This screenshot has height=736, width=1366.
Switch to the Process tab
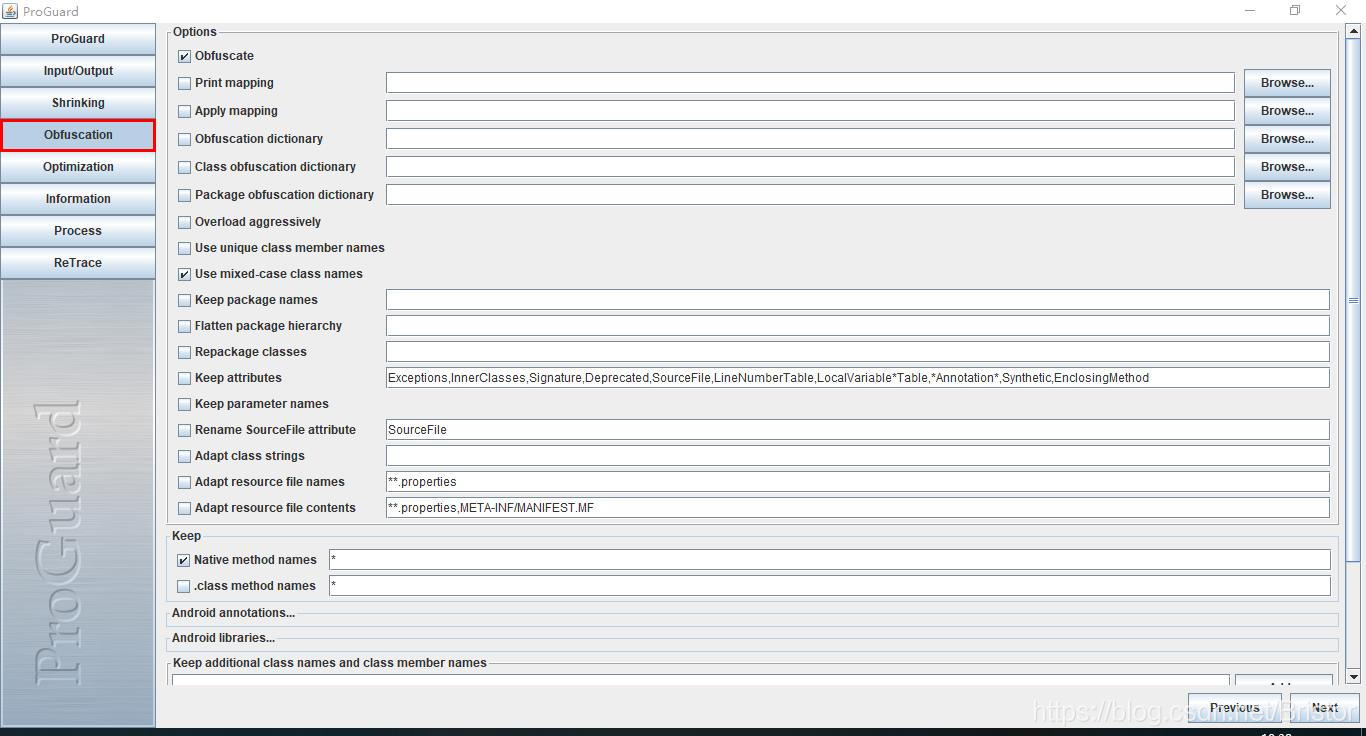click(x=78, y=231)
